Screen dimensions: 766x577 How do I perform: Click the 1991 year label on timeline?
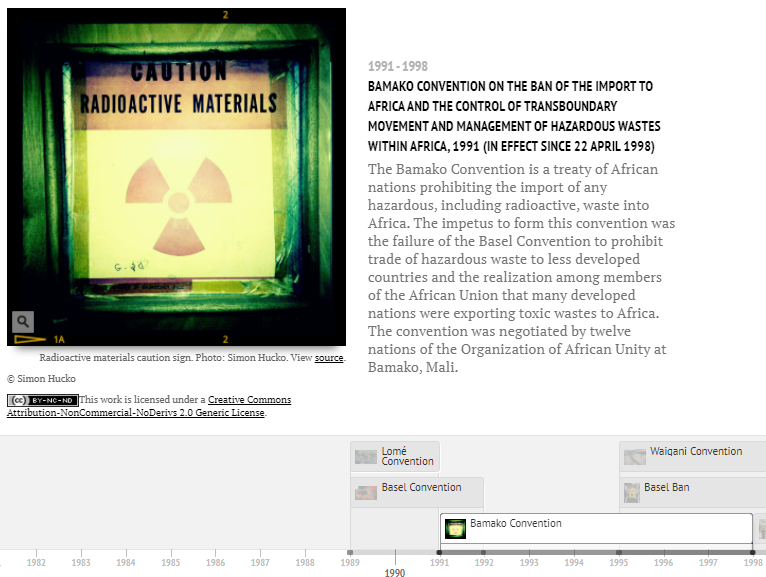(x=439, y=562)
